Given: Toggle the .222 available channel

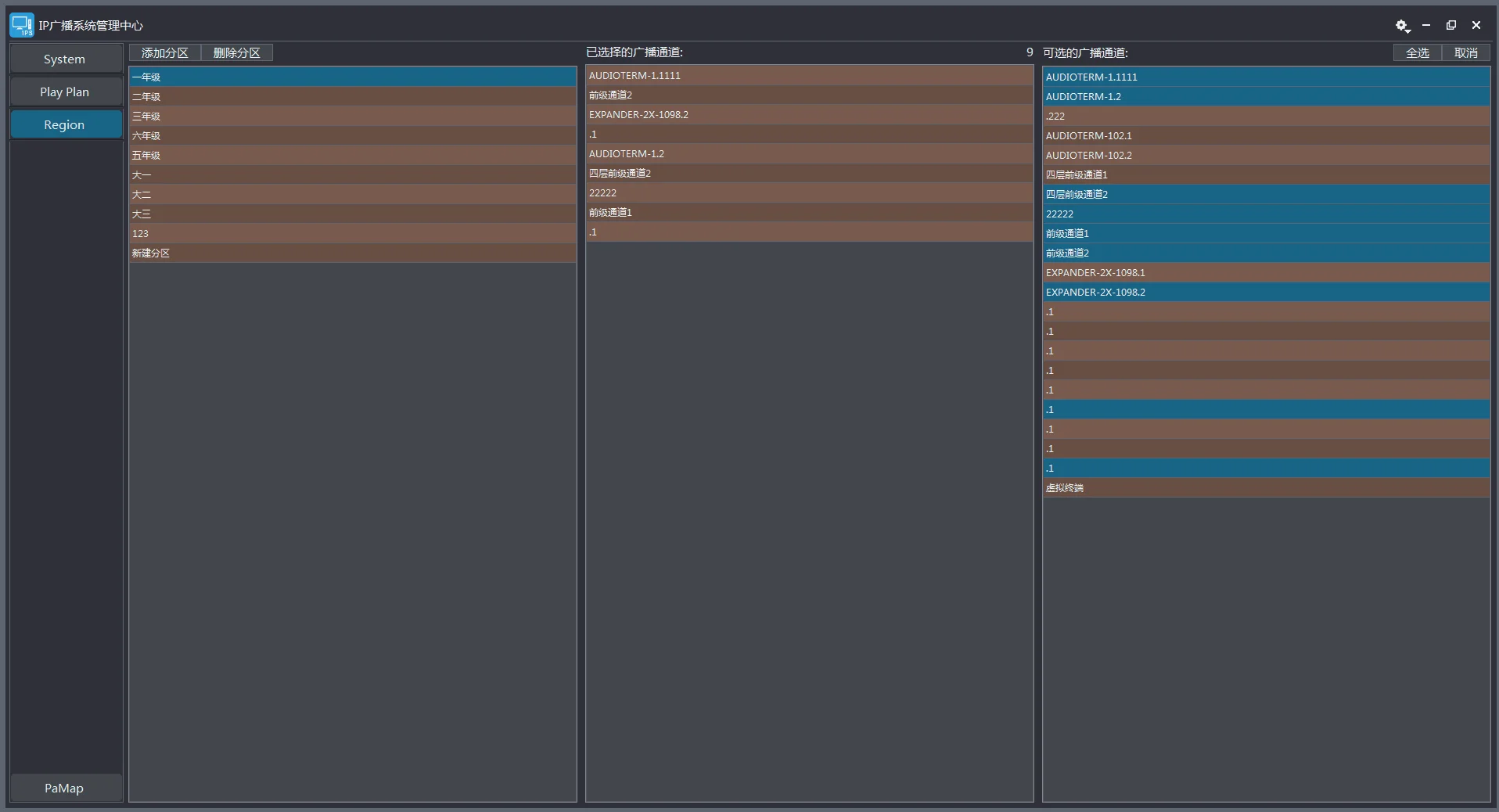Looking at the screenshot, I should pos(1265,116).
